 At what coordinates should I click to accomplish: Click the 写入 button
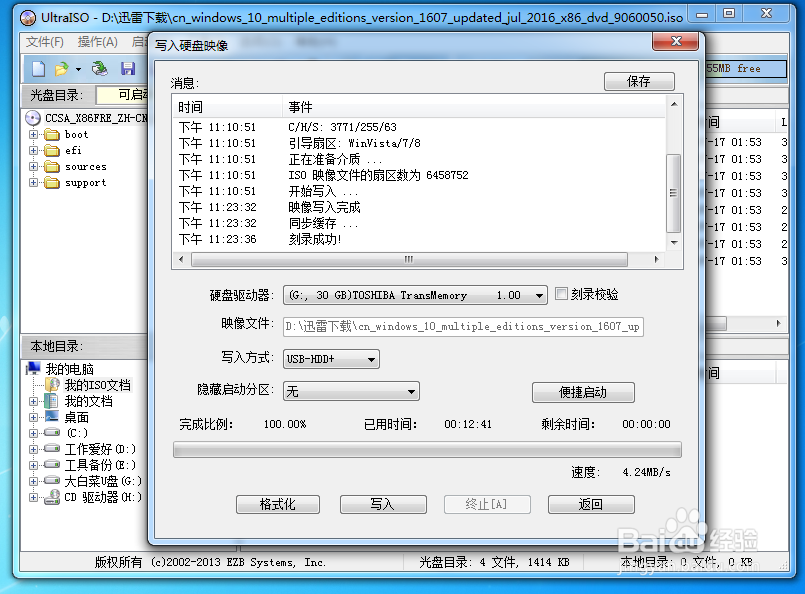[x=383, y=504]
